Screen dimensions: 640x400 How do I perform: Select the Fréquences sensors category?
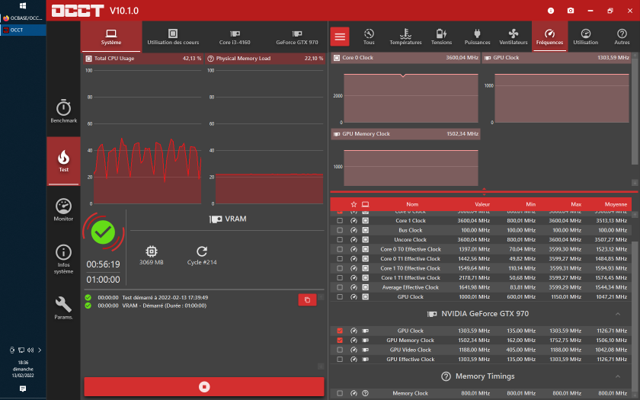coord(549,37)
